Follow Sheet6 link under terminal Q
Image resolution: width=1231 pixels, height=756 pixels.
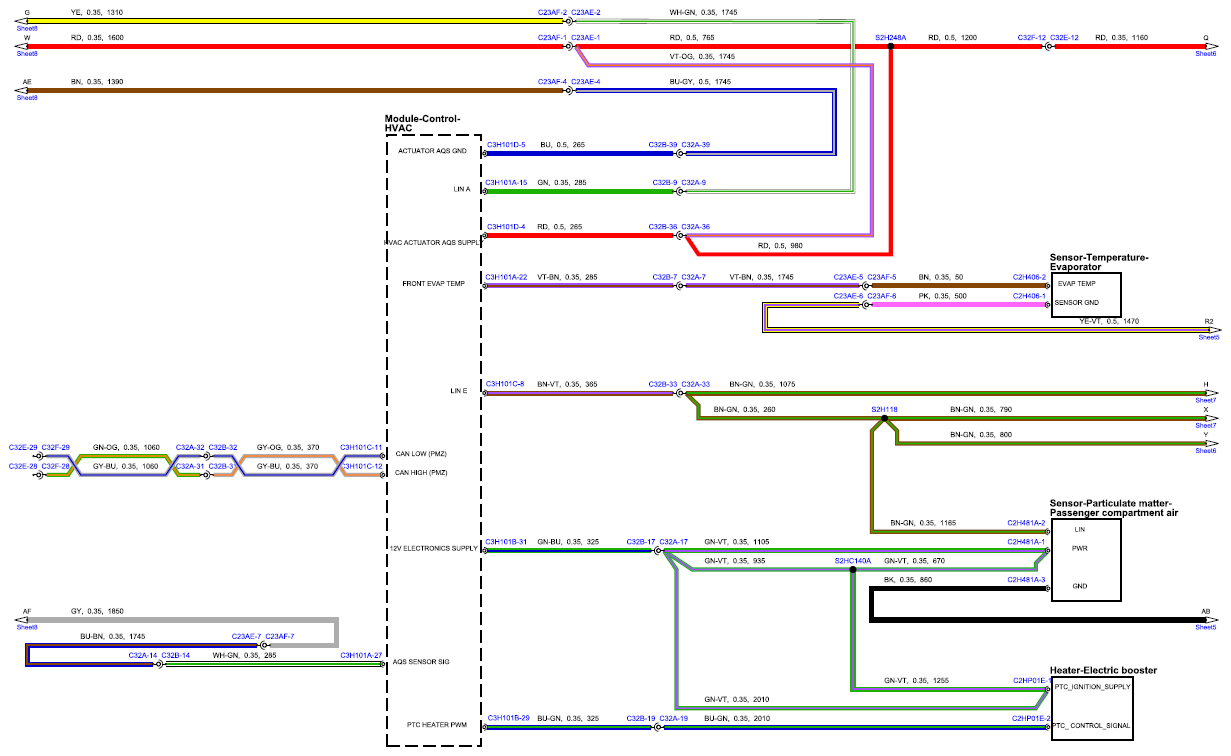tap(1206, 54)
